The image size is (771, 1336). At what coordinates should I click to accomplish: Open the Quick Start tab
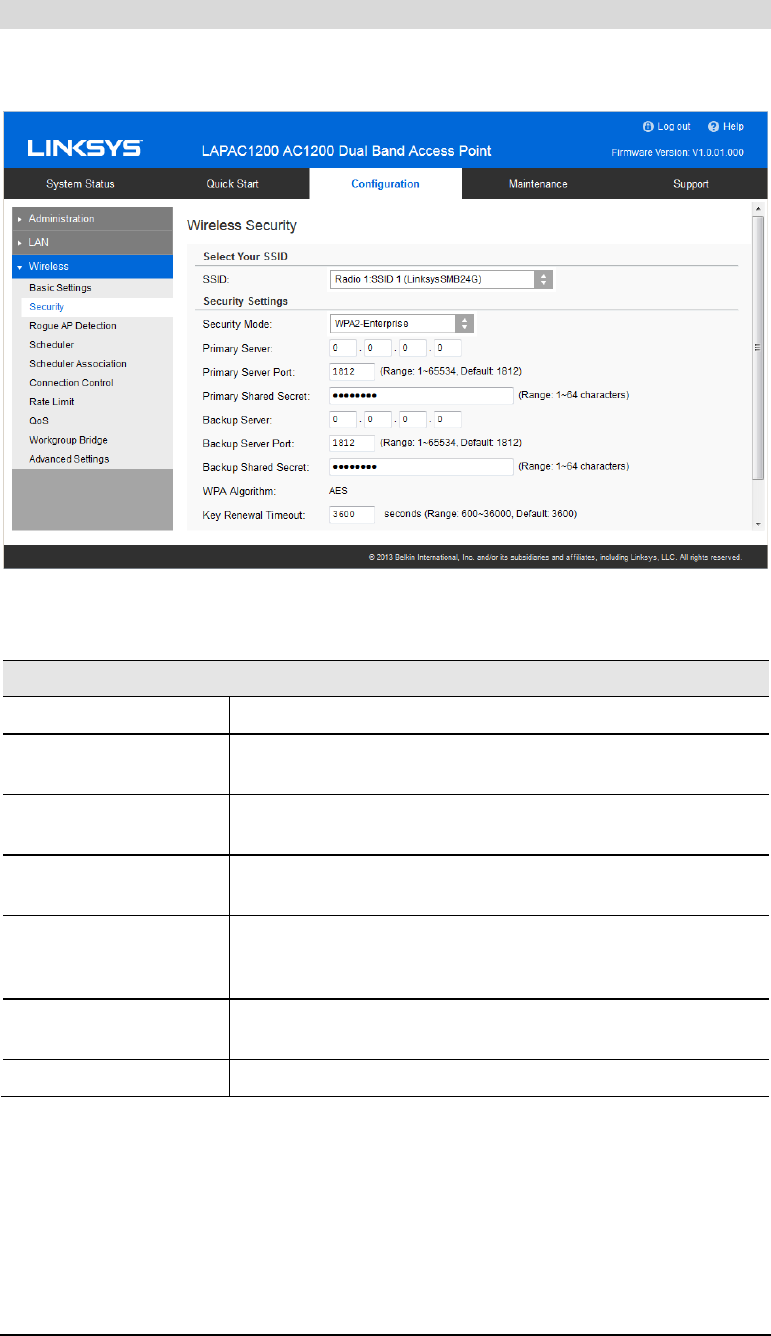pyautogui.click(x=233, y=184)
